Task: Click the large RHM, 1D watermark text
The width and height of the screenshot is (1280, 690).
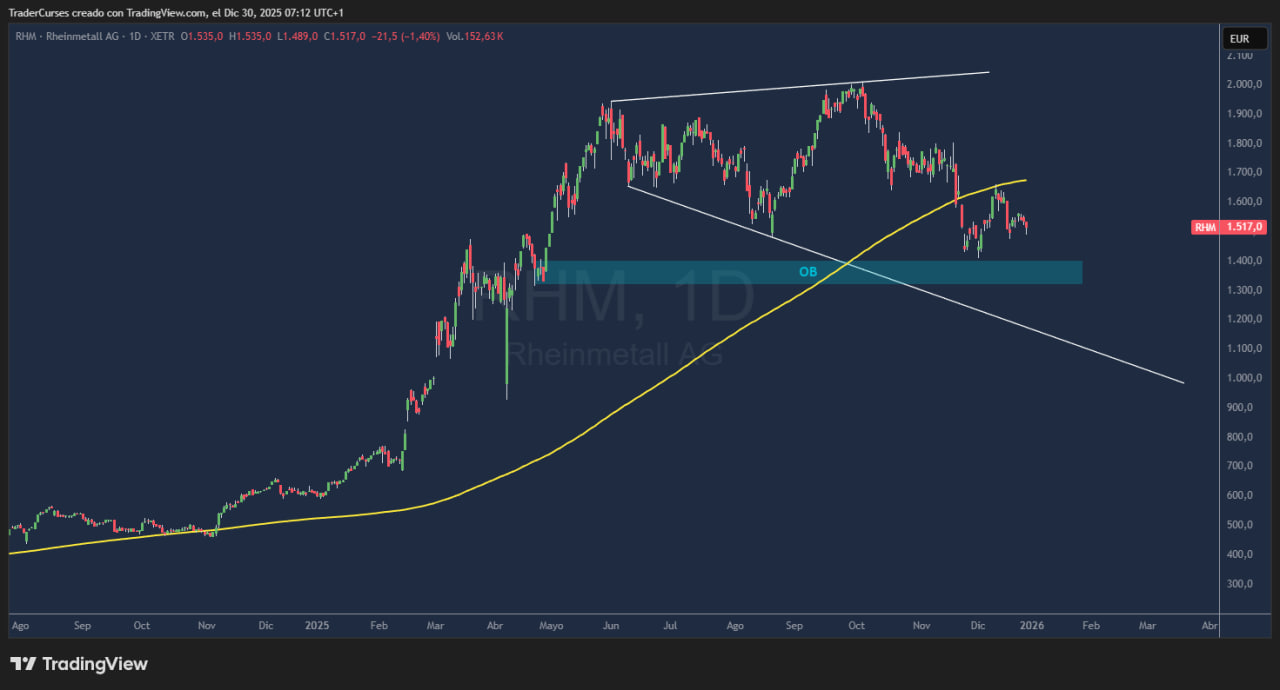Action: tap(612, 298)
